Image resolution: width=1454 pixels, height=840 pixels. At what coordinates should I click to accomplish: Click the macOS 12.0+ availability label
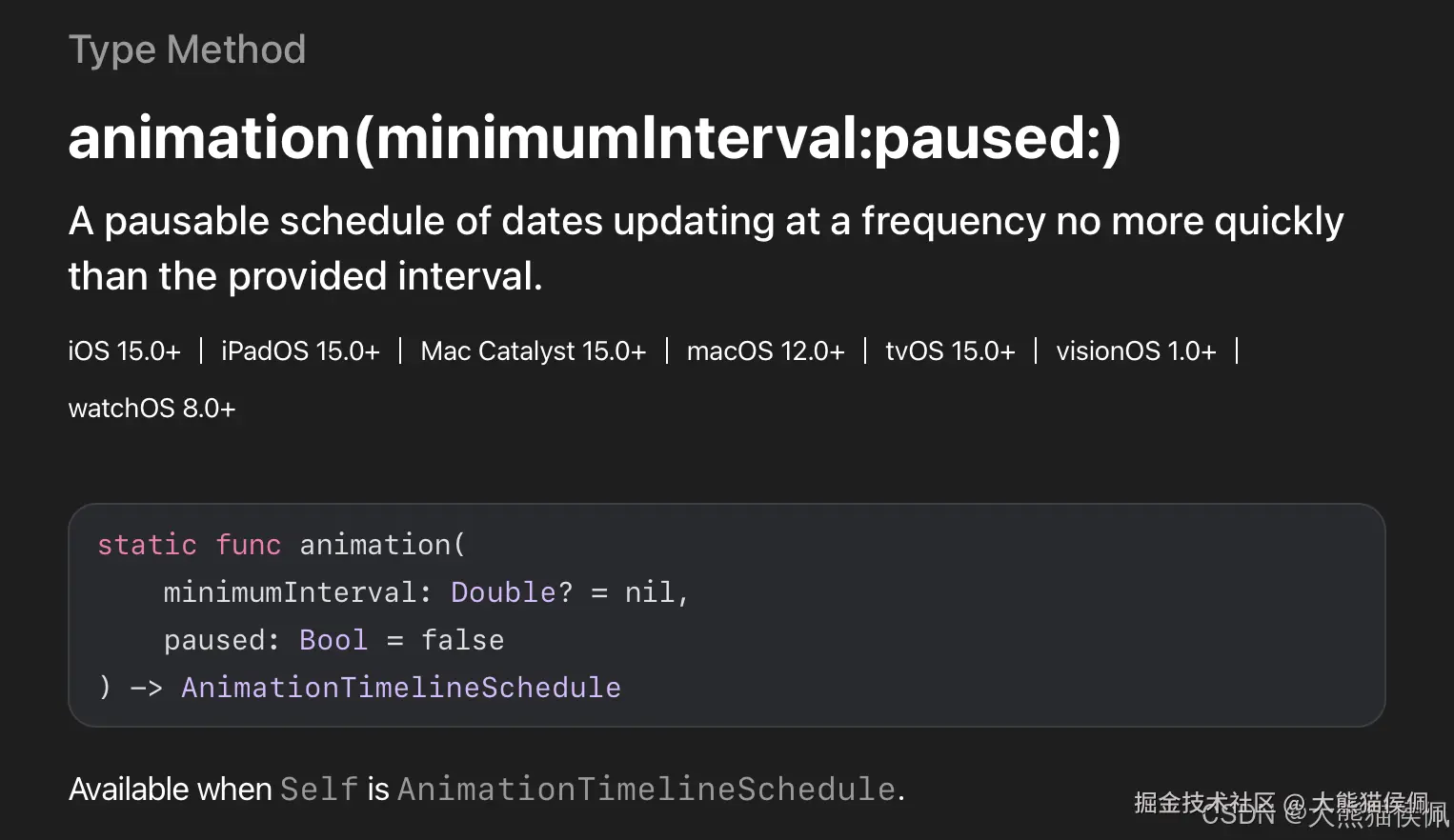(x=765, y=351)
